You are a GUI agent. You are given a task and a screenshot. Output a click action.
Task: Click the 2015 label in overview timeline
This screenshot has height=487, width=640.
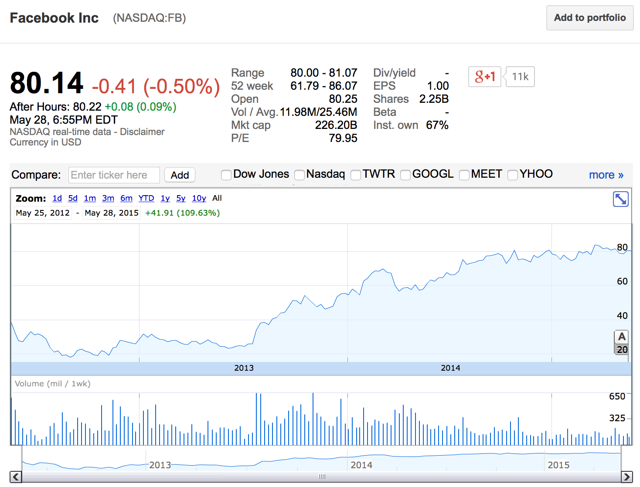pos(558,465)
